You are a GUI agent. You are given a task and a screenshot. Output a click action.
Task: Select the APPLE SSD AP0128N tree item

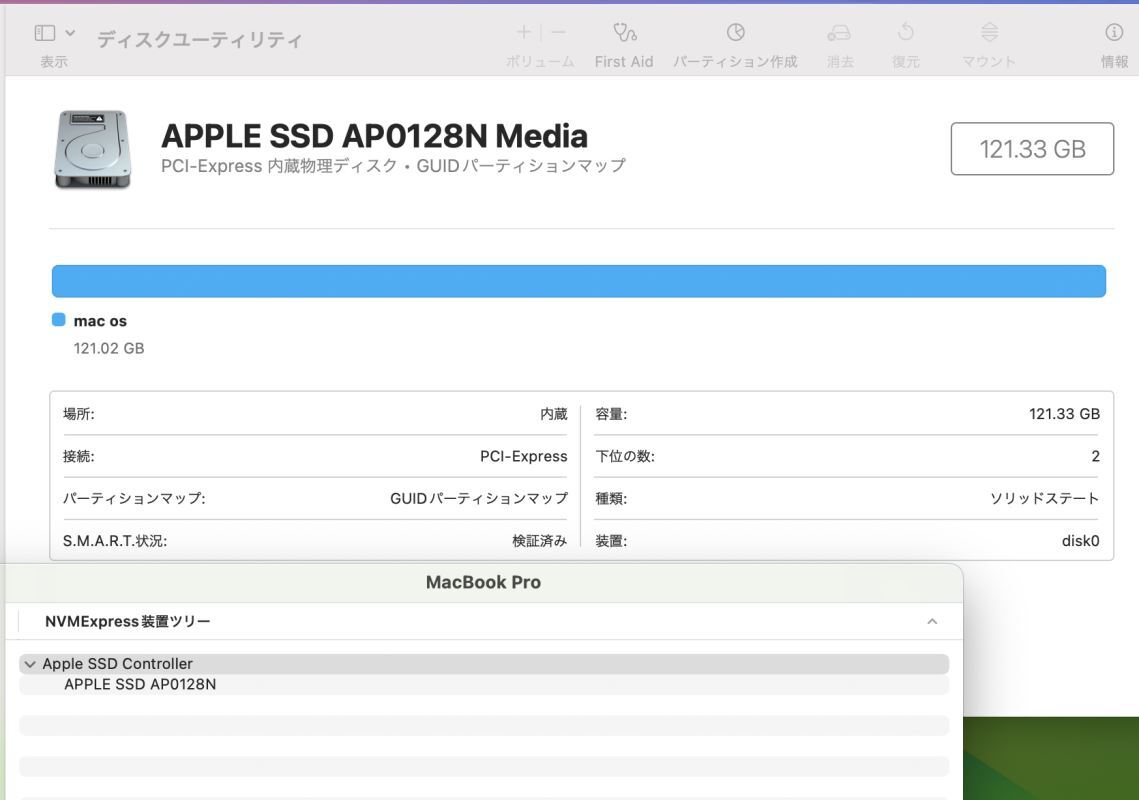[140, 684]
